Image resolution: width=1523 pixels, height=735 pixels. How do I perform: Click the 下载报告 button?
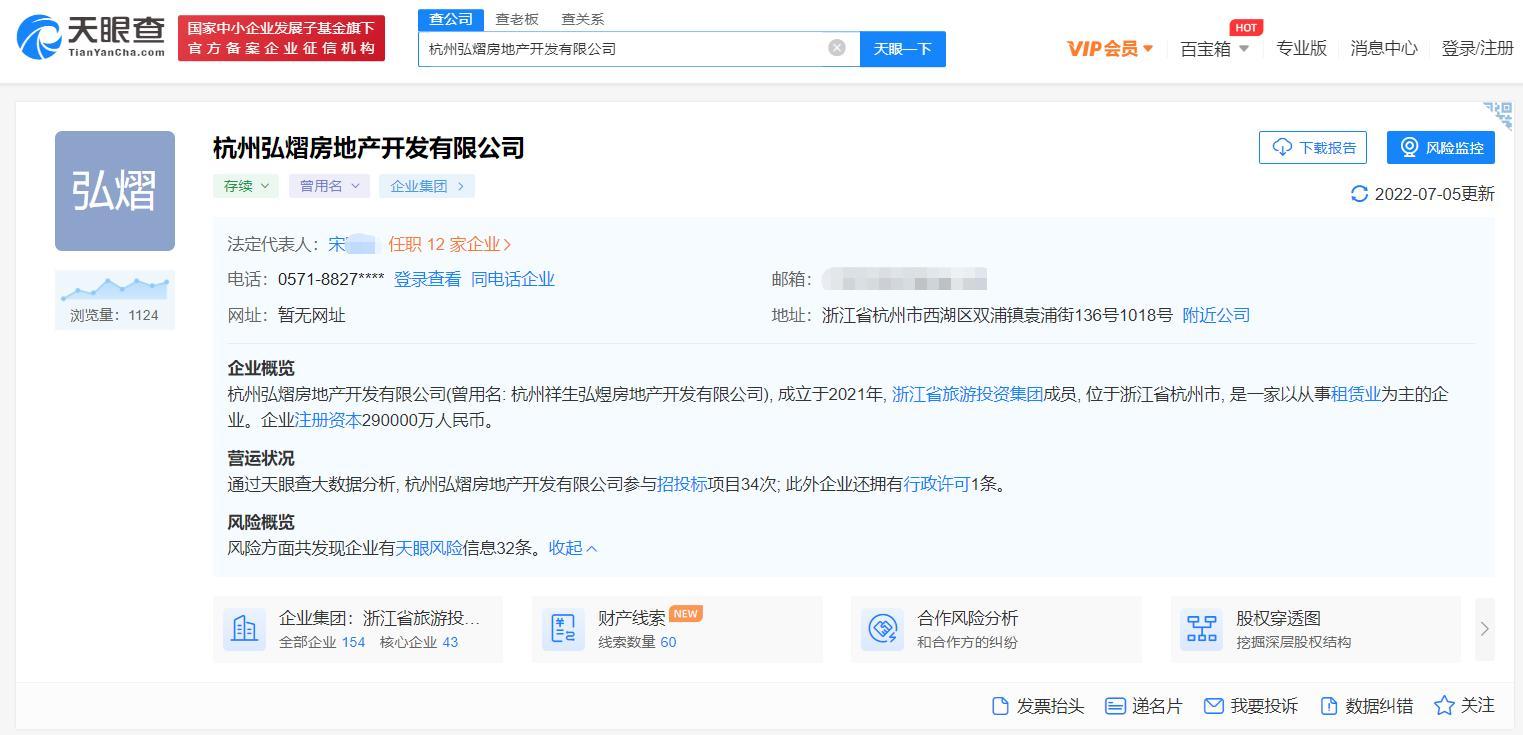tap(1313, 147)
